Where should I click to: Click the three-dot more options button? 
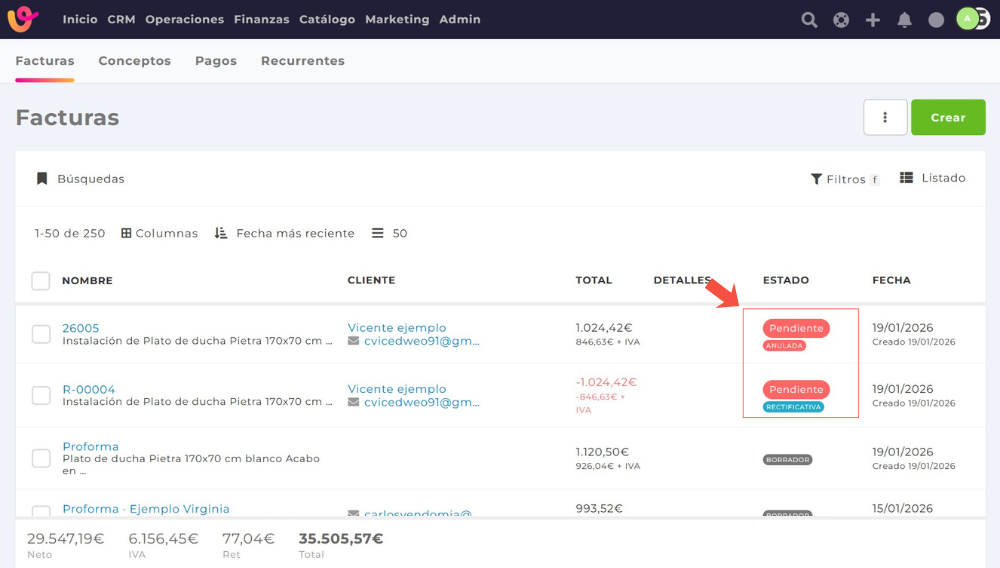[885, 117]
